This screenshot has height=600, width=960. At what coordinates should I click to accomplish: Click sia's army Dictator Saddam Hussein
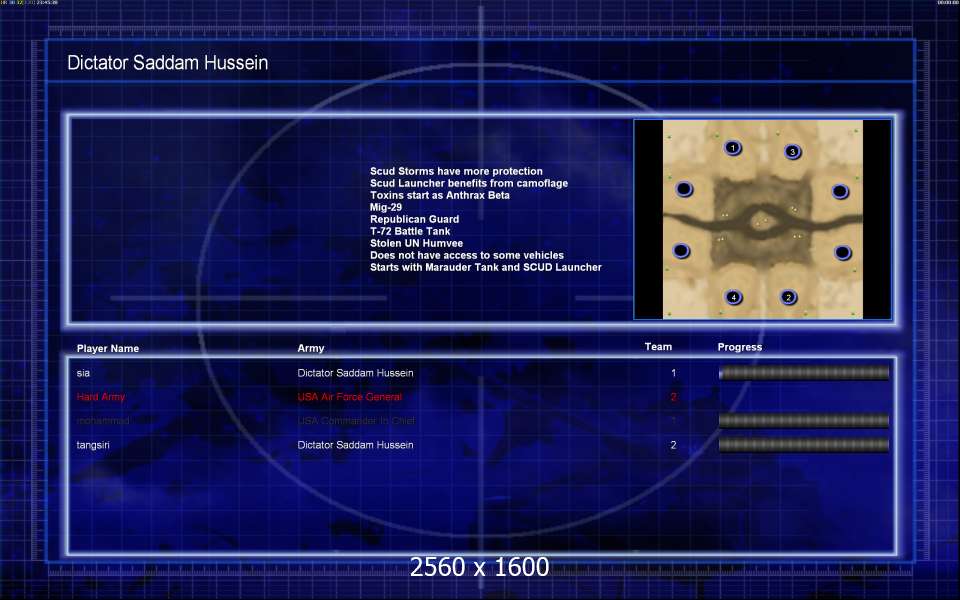355,373
